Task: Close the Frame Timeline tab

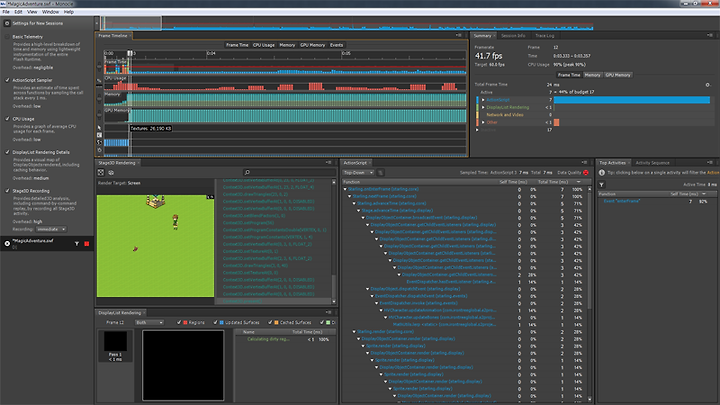Action: click(130, 36)
